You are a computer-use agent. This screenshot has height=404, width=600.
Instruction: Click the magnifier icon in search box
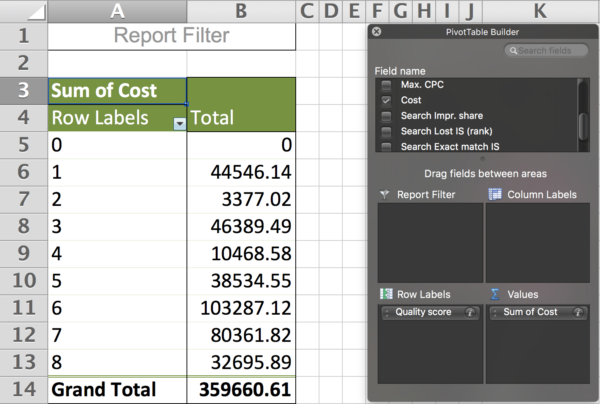pyautogui.click(x=513, y=50)
